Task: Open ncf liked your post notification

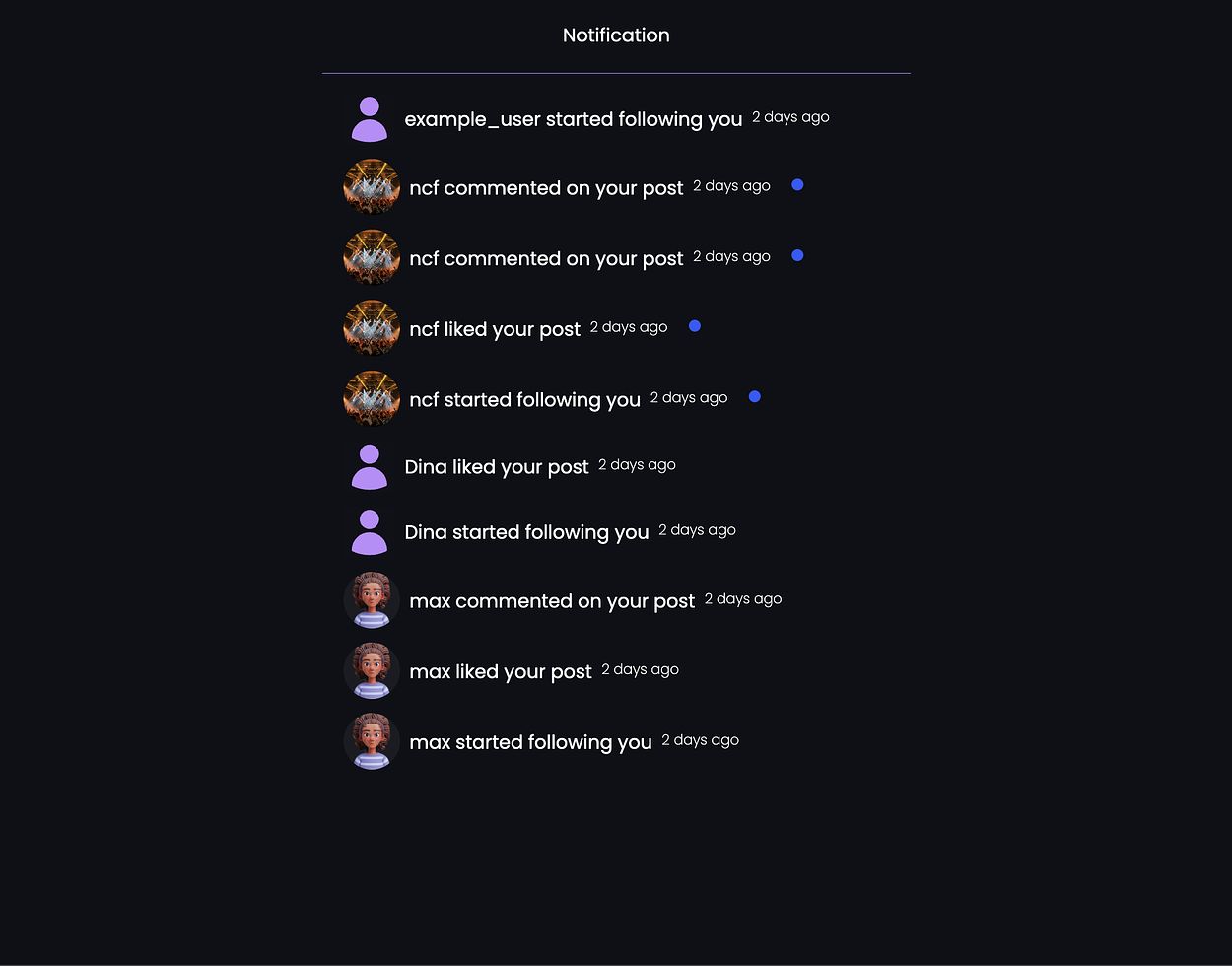Action: (495, 329)
